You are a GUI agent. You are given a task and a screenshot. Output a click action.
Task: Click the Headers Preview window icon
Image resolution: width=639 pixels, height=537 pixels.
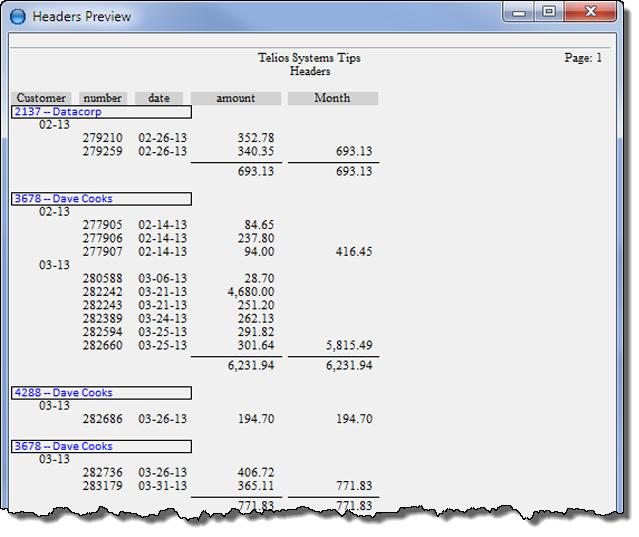coord(17,16)
